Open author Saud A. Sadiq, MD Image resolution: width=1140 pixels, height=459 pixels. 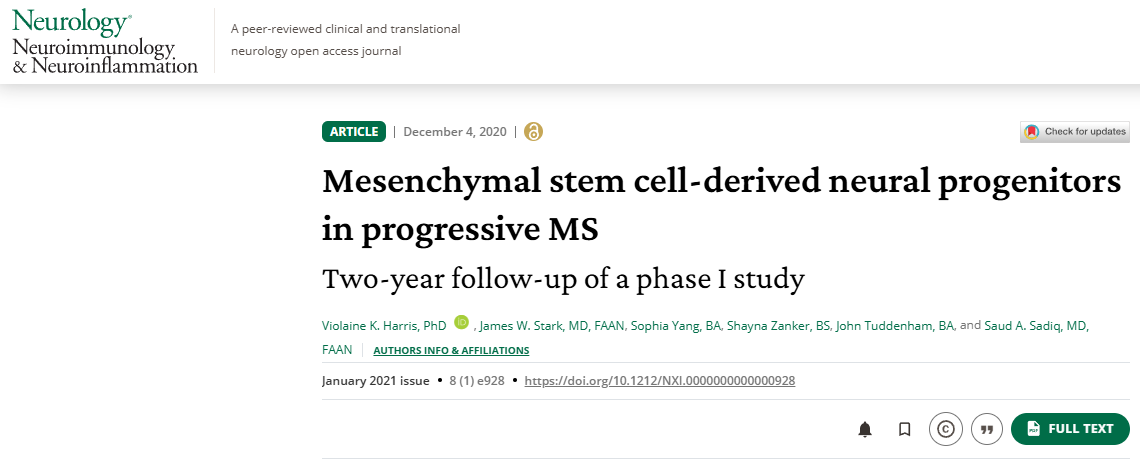click(1036, 327)
